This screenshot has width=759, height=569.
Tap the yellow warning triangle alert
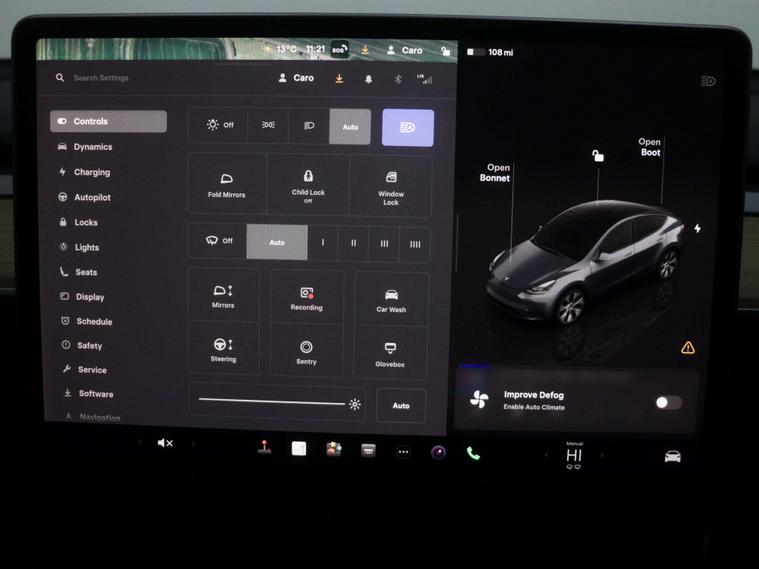coord(687,348)
